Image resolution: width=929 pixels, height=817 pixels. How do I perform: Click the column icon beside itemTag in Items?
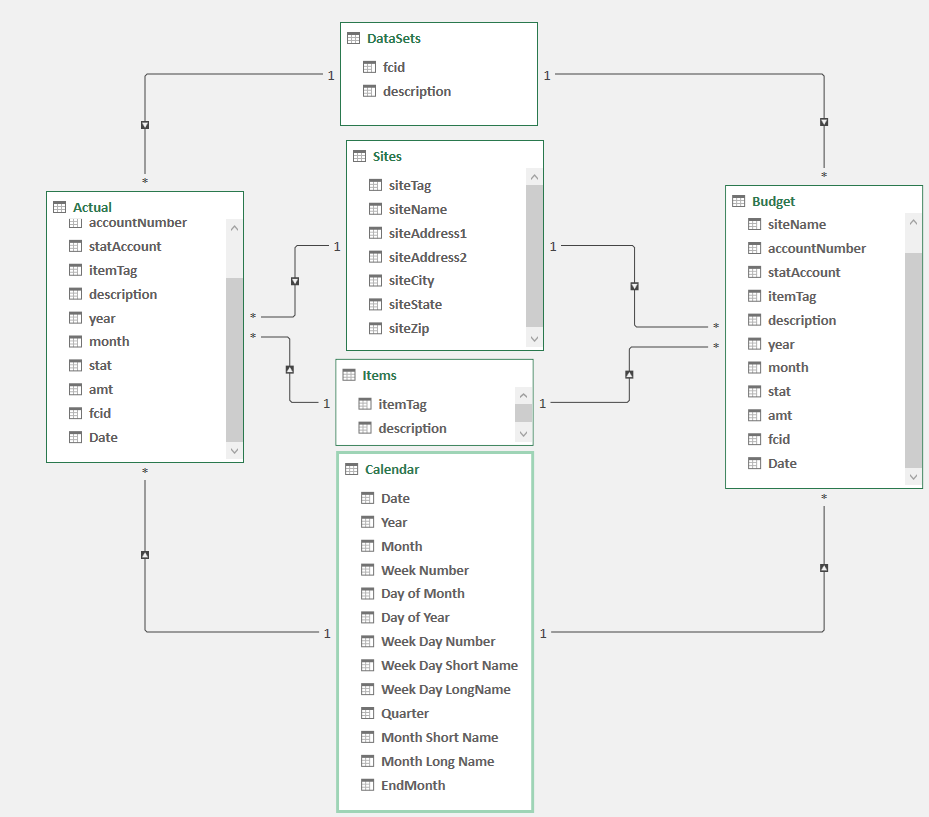click(365, 404)
